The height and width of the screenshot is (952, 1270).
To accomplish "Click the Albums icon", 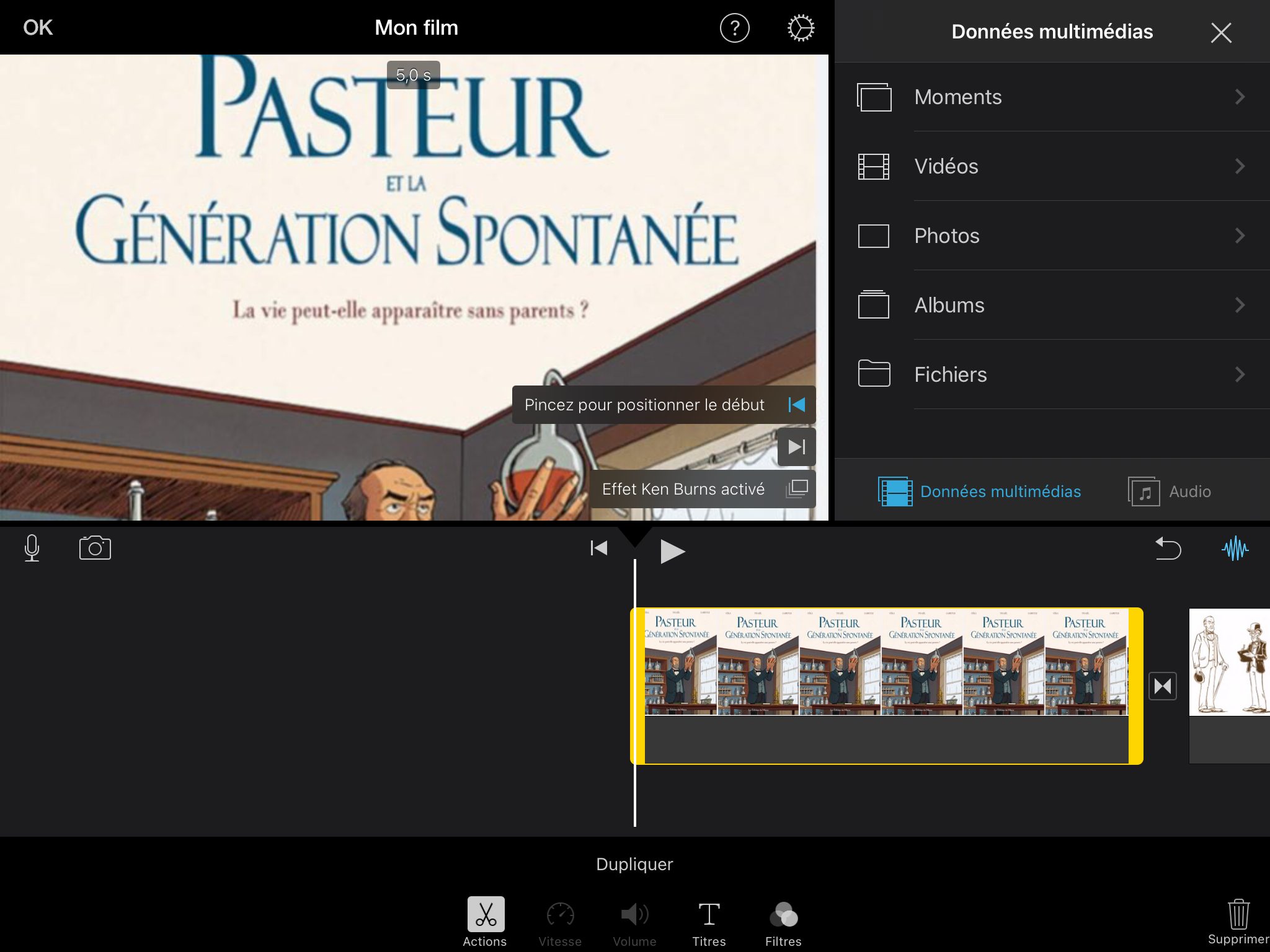I will click(873, 304).
